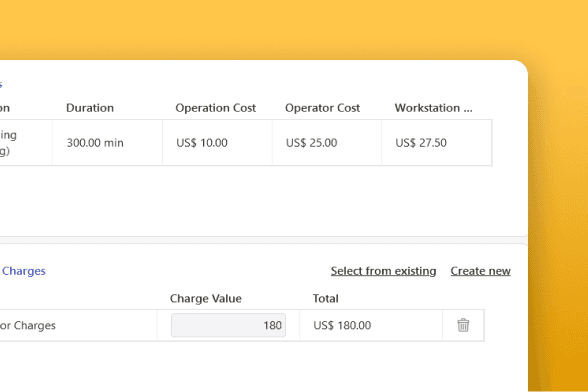Image resolution: width=588 pixels, height=392 pixels.
Task: Click the Total column header
Action: click(326, 299)
